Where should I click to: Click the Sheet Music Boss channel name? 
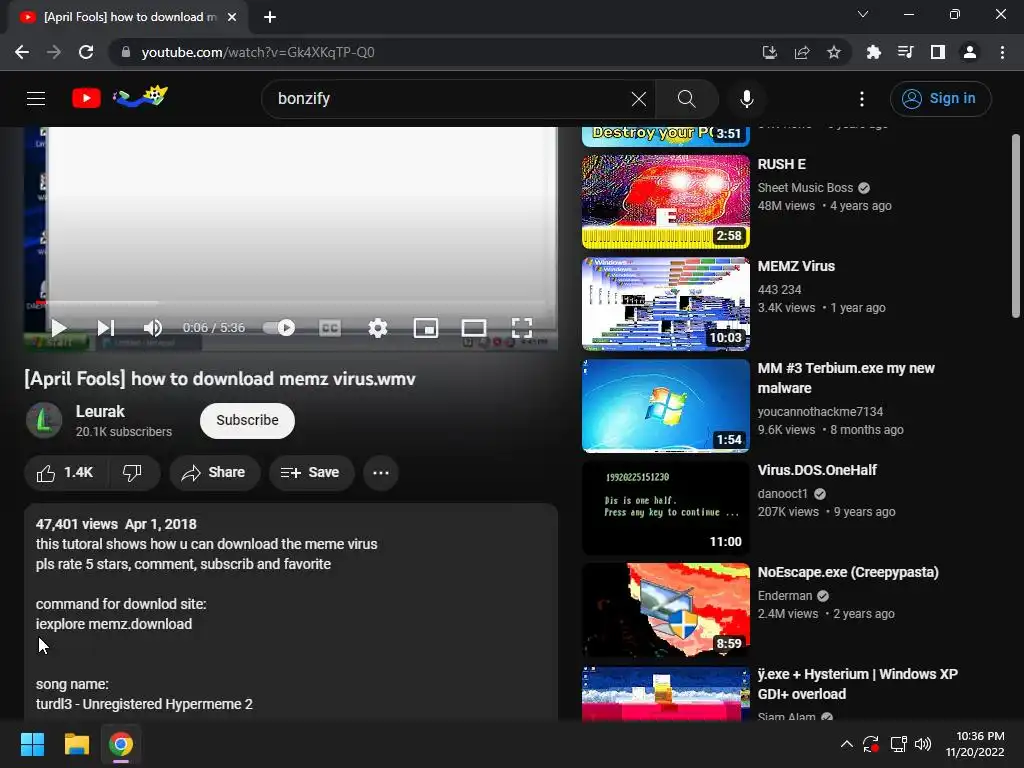coord(805,188)
